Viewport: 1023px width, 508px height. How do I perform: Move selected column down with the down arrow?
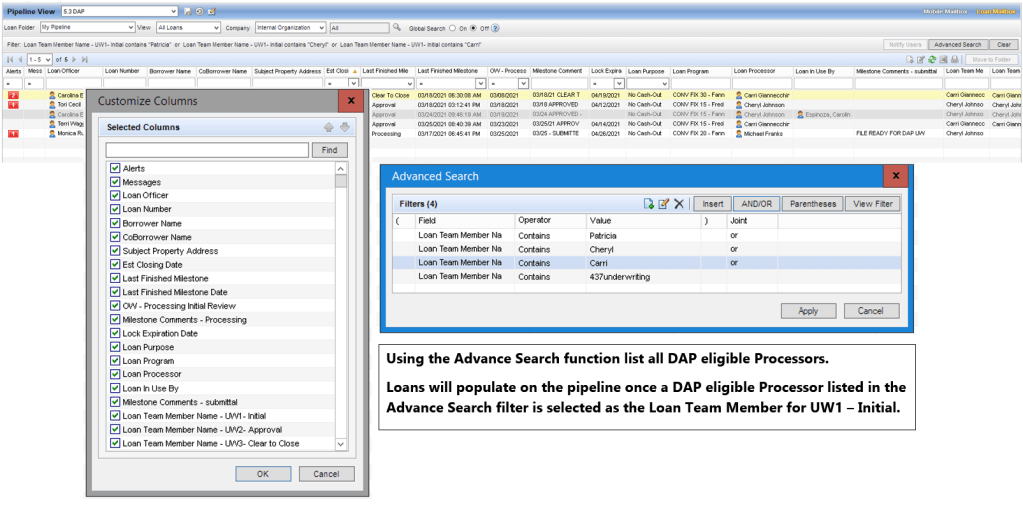[x=344, y=127]
